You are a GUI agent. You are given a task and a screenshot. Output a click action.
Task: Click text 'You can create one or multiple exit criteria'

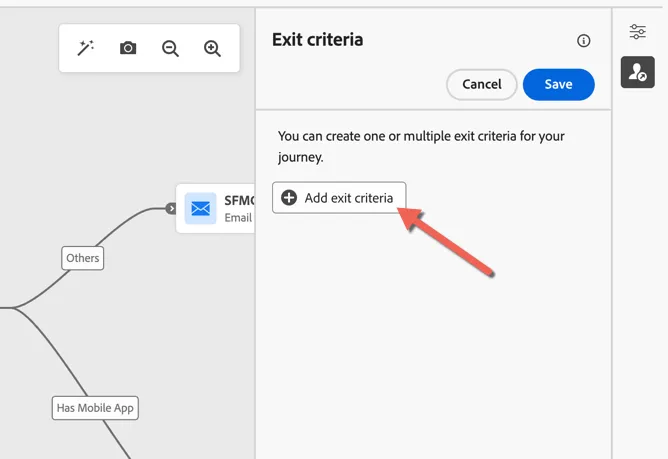coord(397,136)
